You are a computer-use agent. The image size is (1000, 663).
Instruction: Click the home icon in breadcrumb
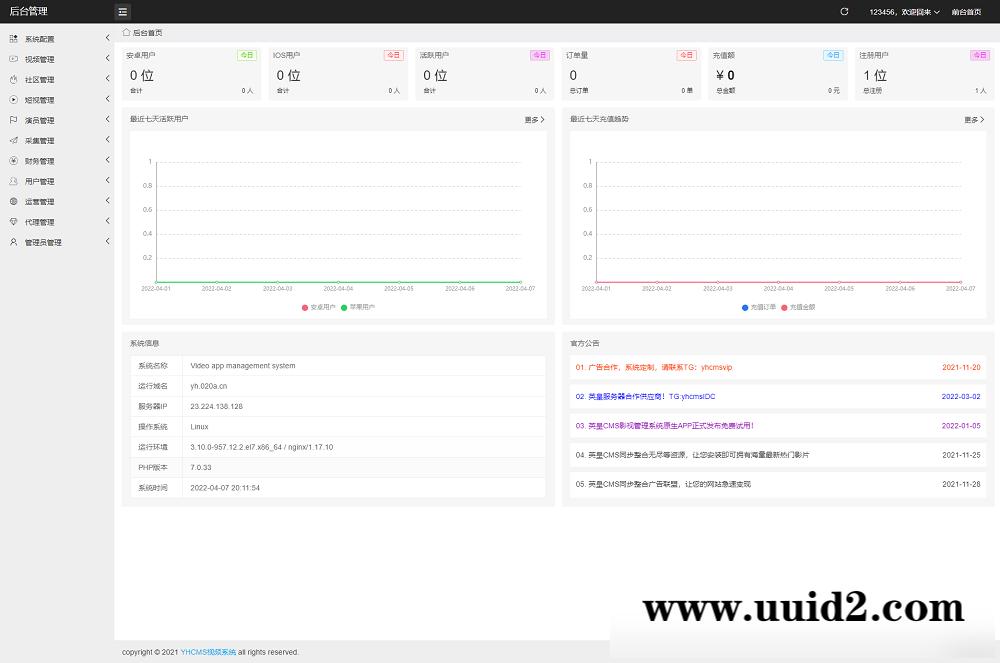pos(126,32)
